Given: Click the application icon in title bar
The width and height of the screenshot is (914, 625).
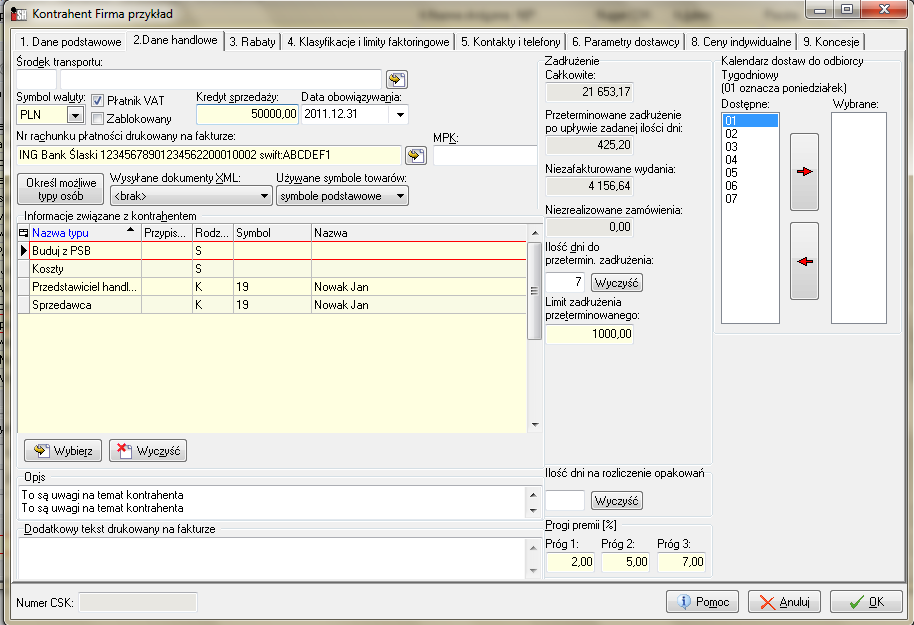Looking at the screenshot, I should point(19,13).
